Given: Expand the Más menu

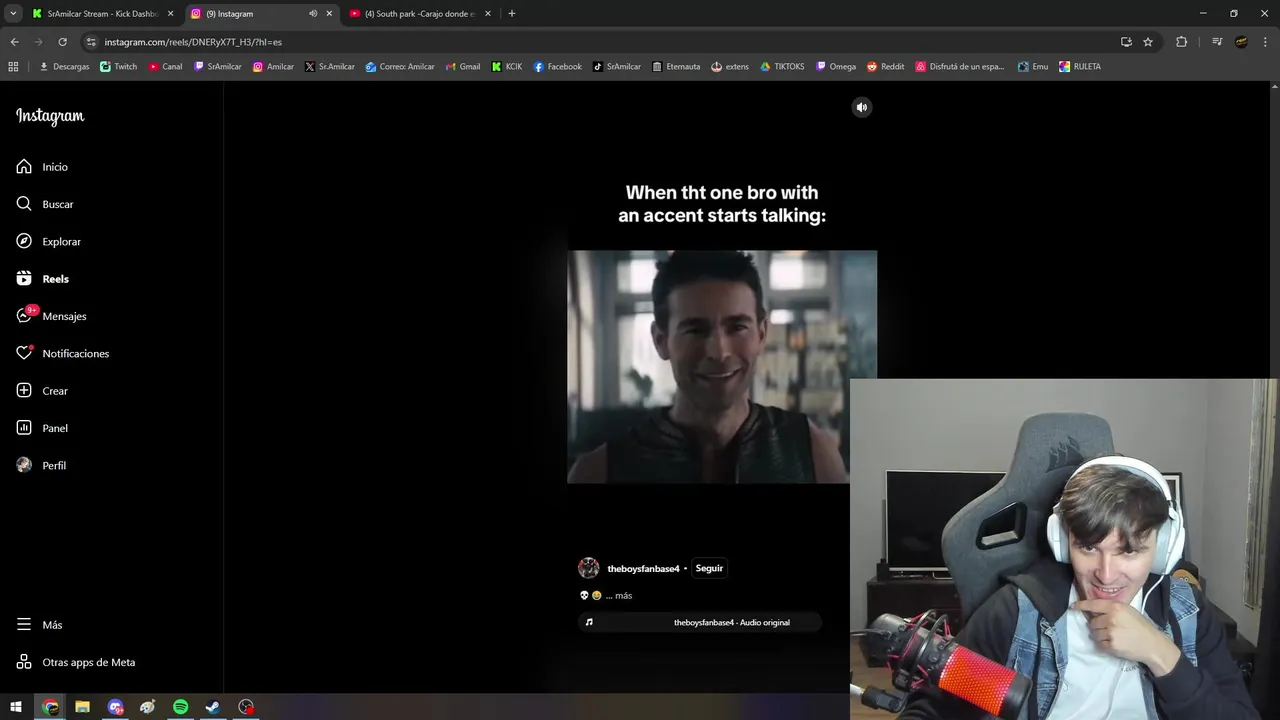Looking at the screenshot, I should 52,625.
